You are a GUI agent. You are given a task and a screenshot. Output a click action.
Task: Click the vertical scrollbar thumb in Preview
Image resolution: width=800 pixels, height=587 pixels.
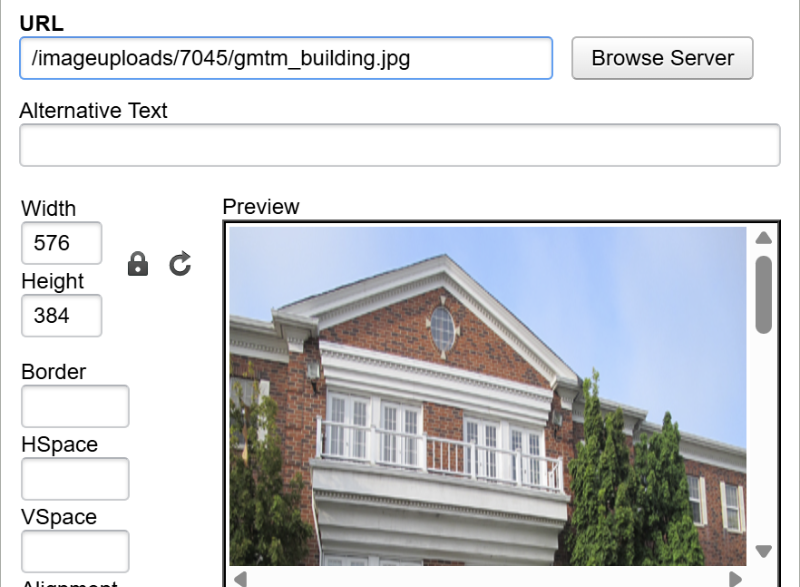point(763,295)
